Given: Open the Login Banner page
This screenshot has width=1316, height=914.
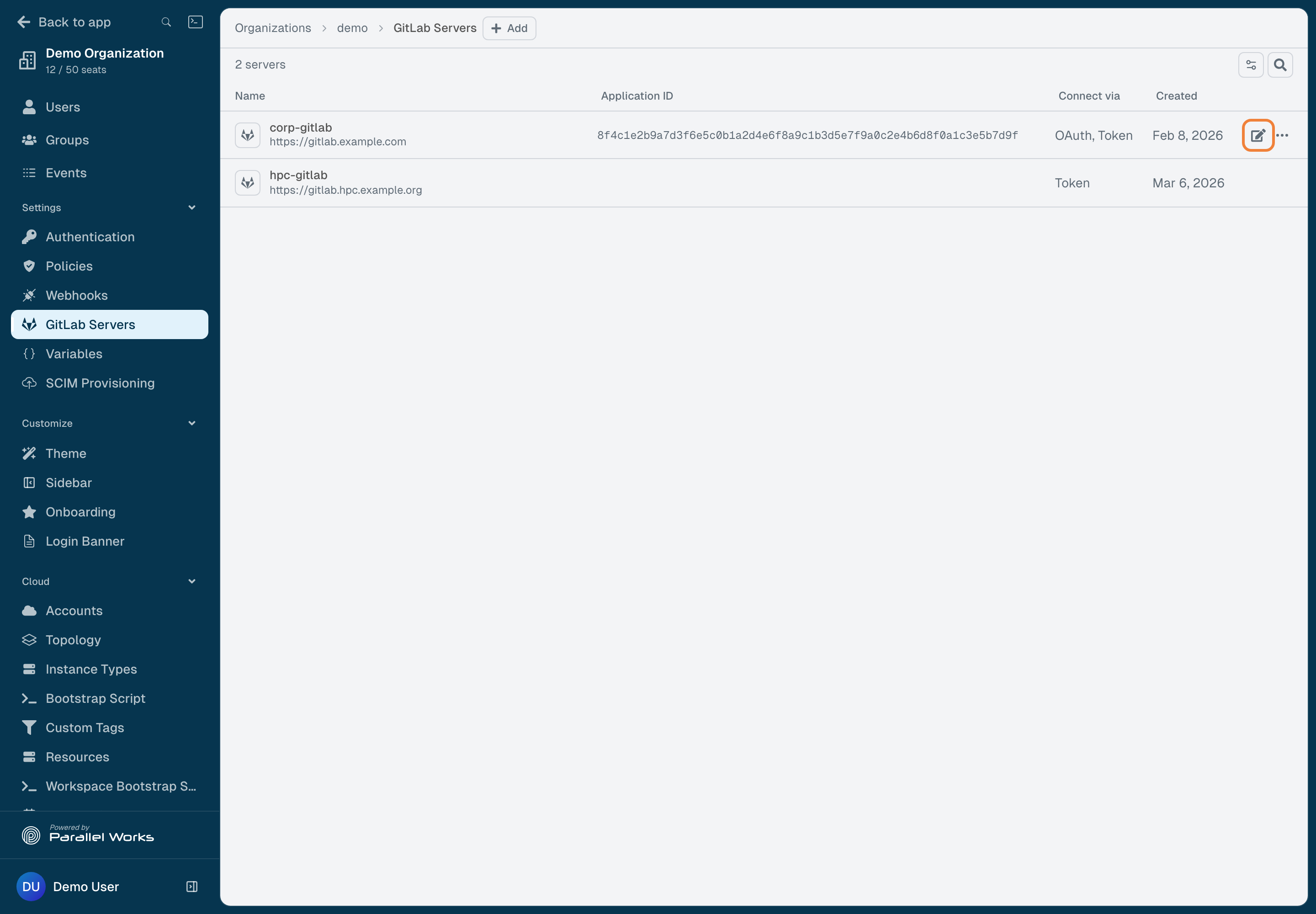Looking at the screenshot, I should click(x=109, y=541).
